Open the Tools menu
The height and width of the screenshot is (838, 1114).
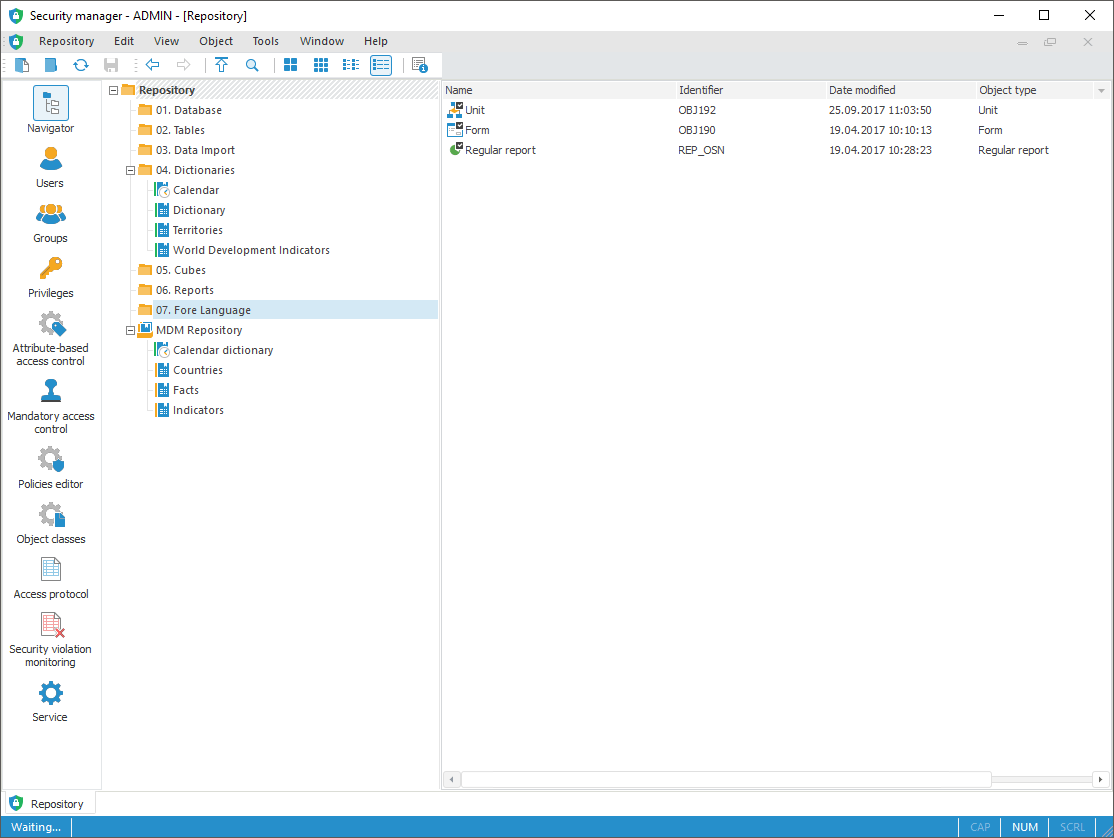coord(265,41)
